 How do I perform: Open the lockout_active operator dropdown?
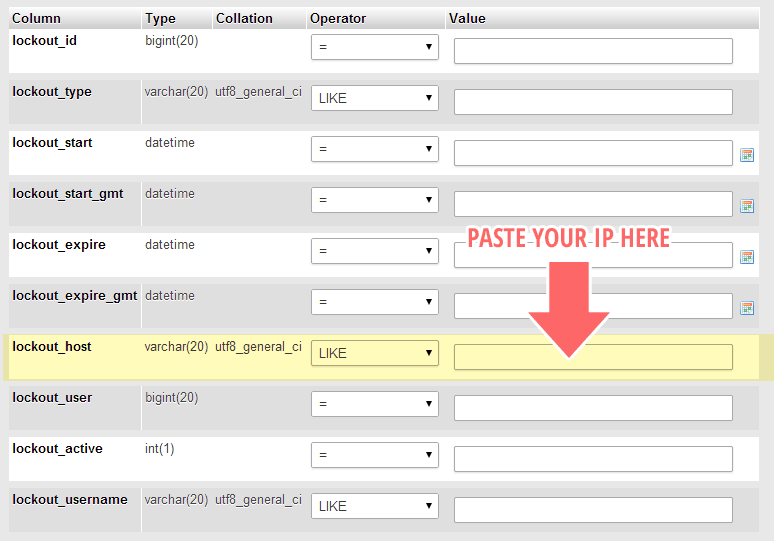coord(374,455)
